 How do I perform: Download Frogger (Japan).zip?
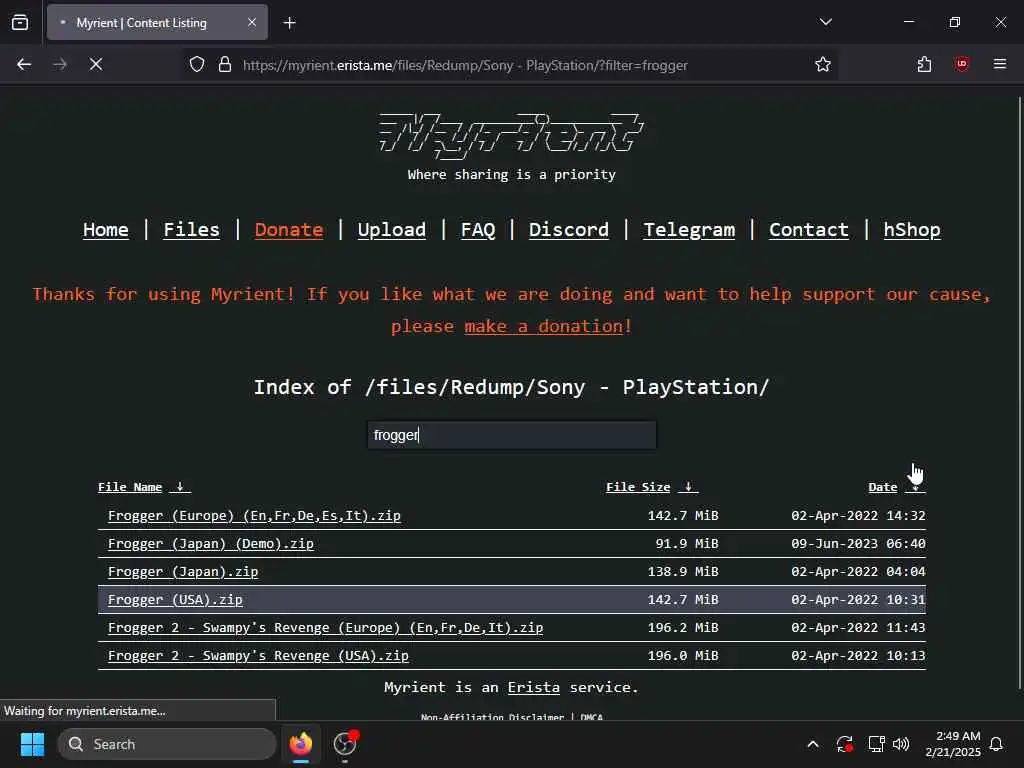183,571
